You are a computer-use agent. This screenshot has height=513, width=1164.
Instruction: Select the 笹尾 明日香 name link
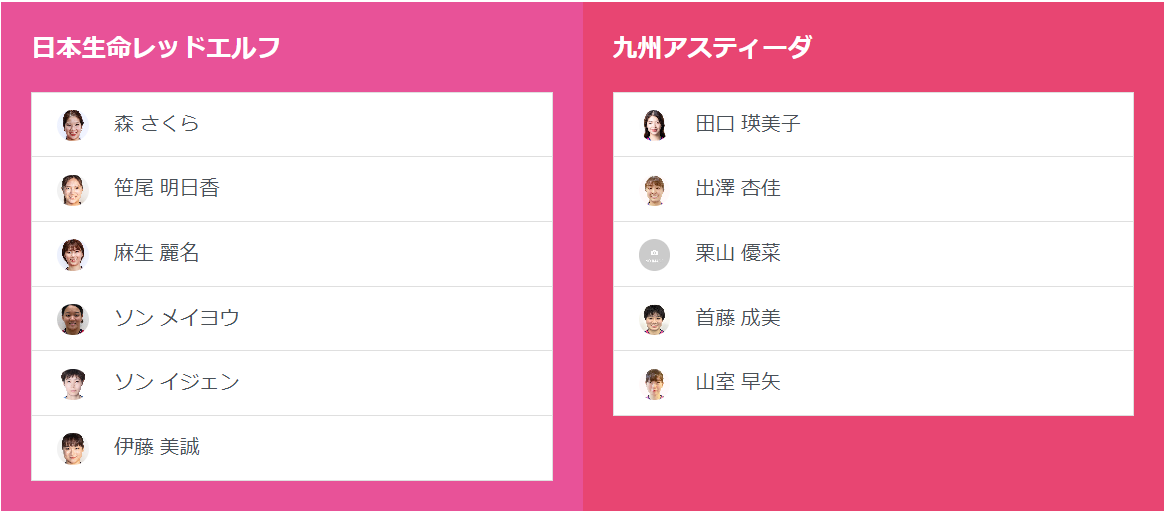pyautogui.click(x=166, y=188)
